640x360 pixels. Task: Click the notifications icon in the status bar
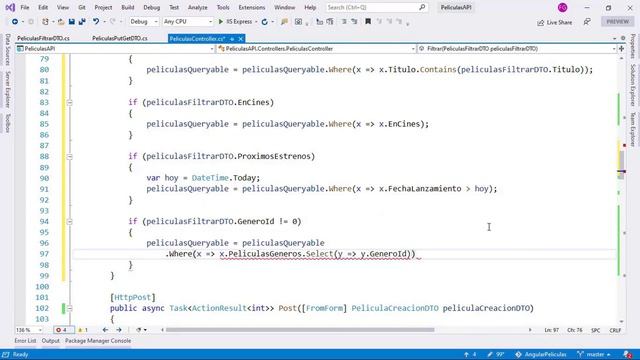628,354
